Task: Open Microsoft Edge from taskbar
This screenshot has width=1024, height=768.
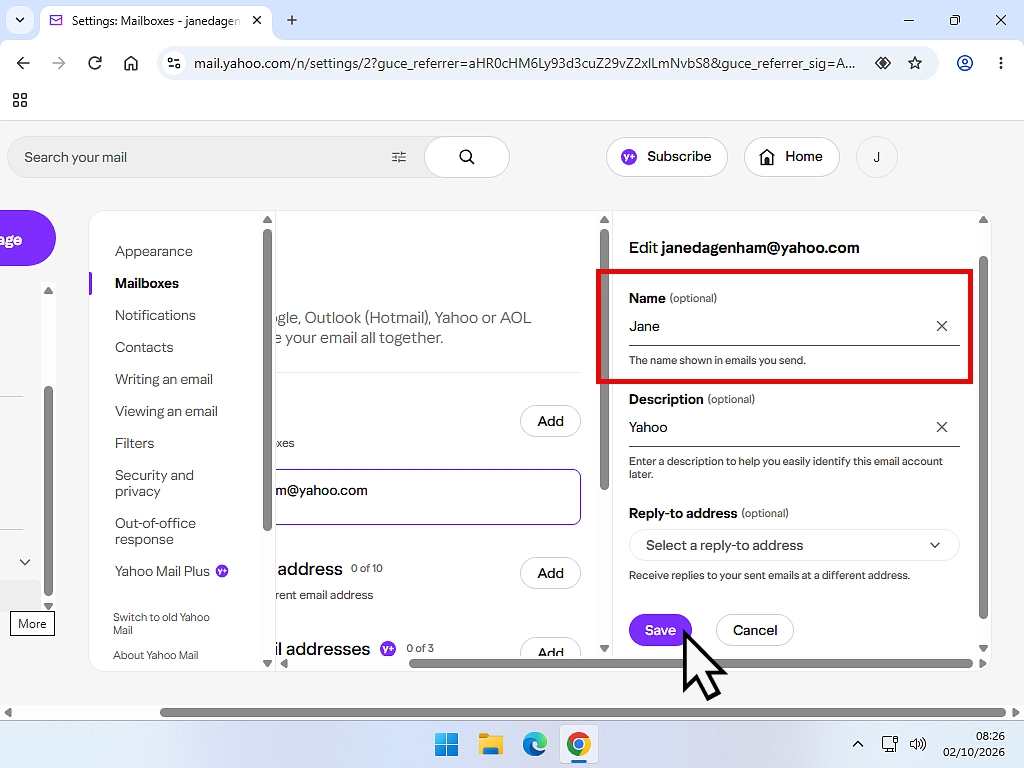Action: coord(534,744)
